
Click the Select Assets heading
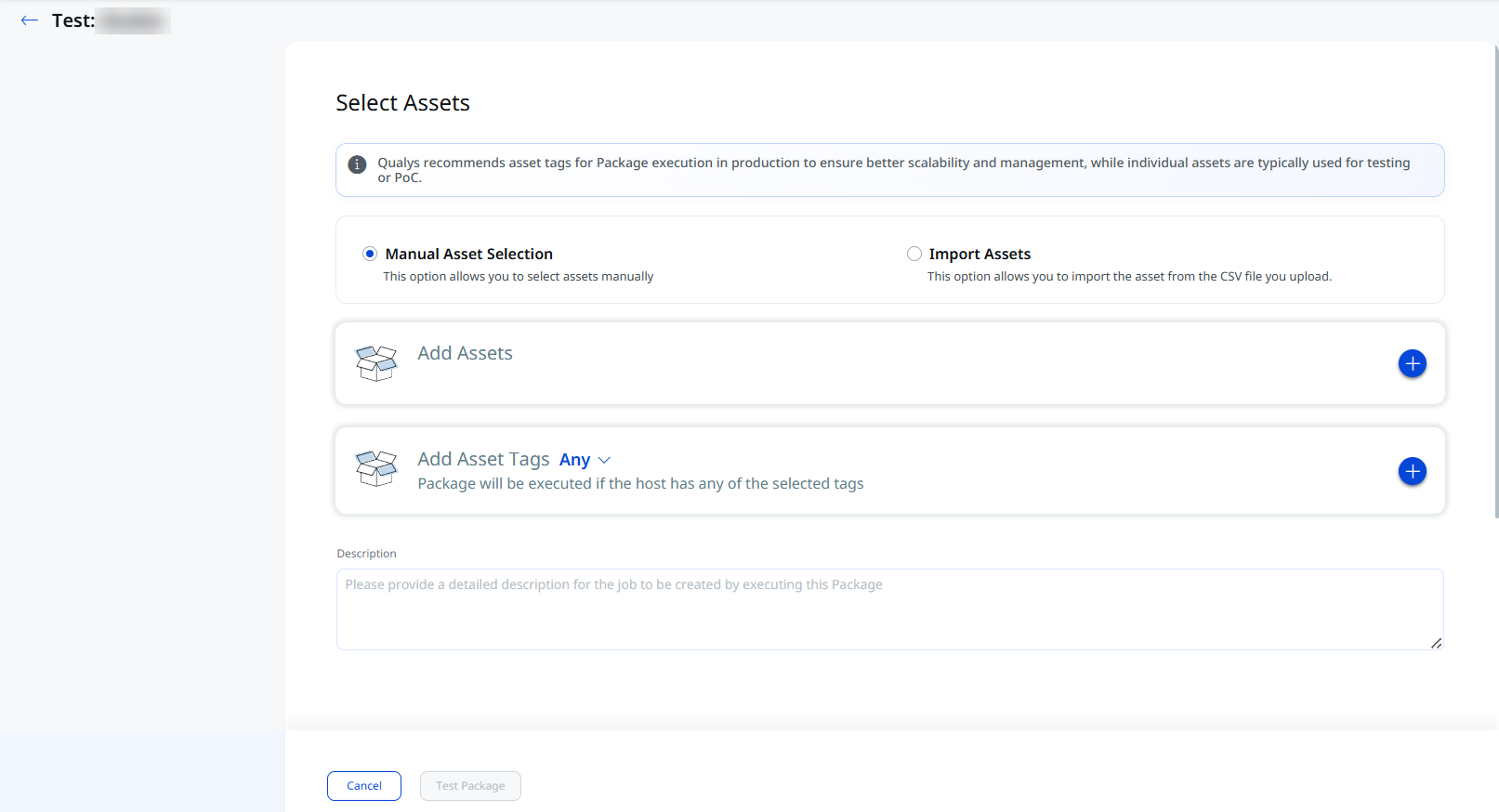tap(402, 103)
